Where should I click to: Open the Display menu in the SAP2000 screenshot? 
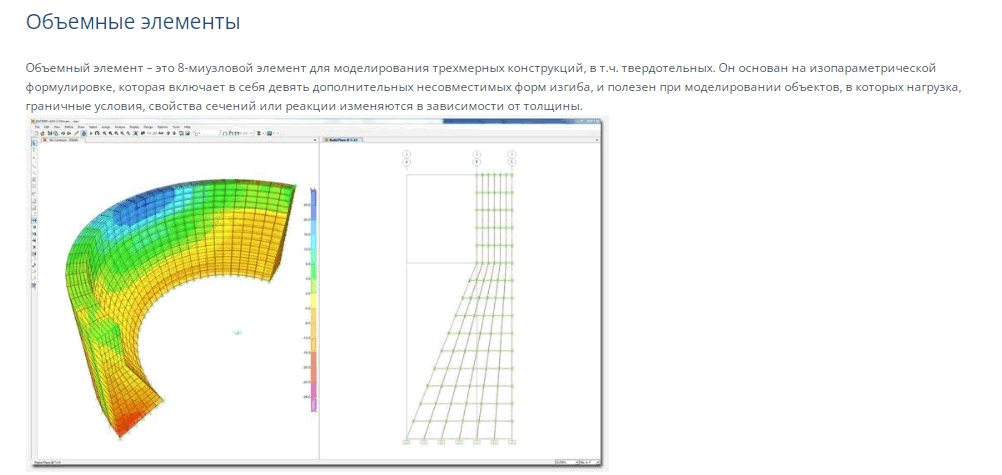[x=134, y=127]
